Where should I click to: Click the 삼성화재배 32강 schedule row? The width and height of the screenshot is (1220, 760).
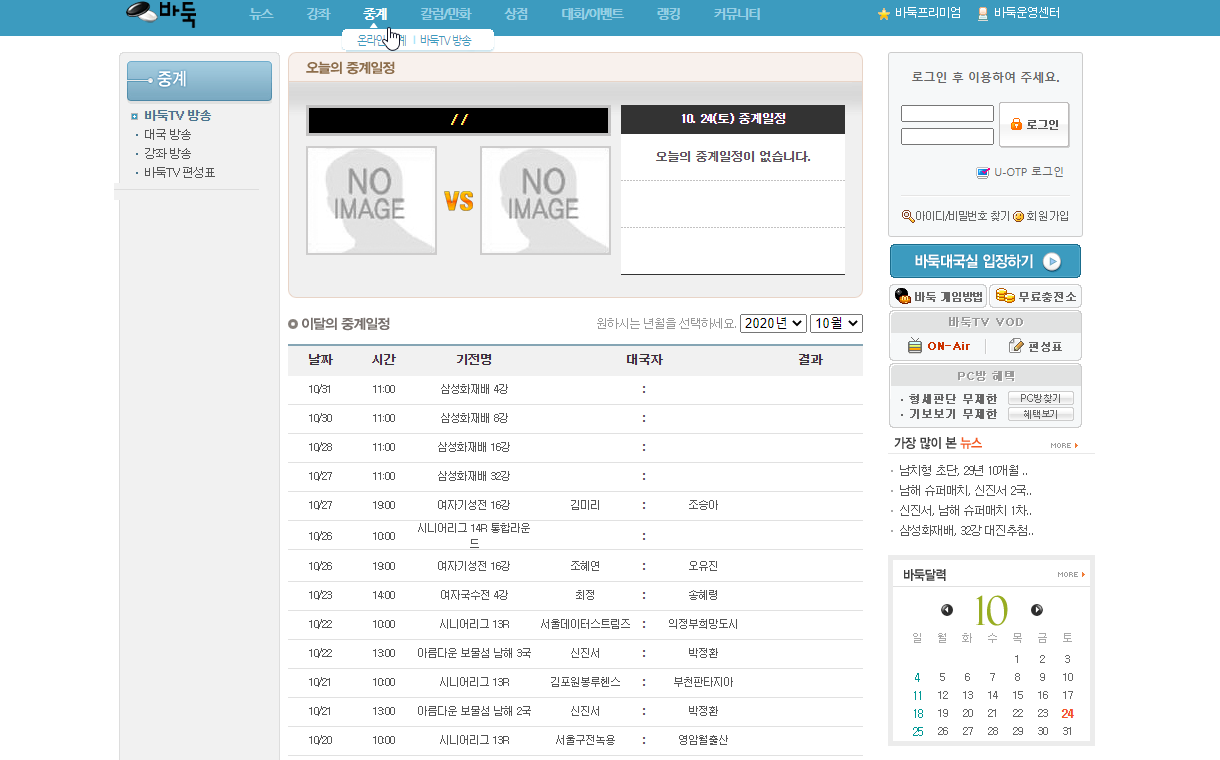coord(575,476)
